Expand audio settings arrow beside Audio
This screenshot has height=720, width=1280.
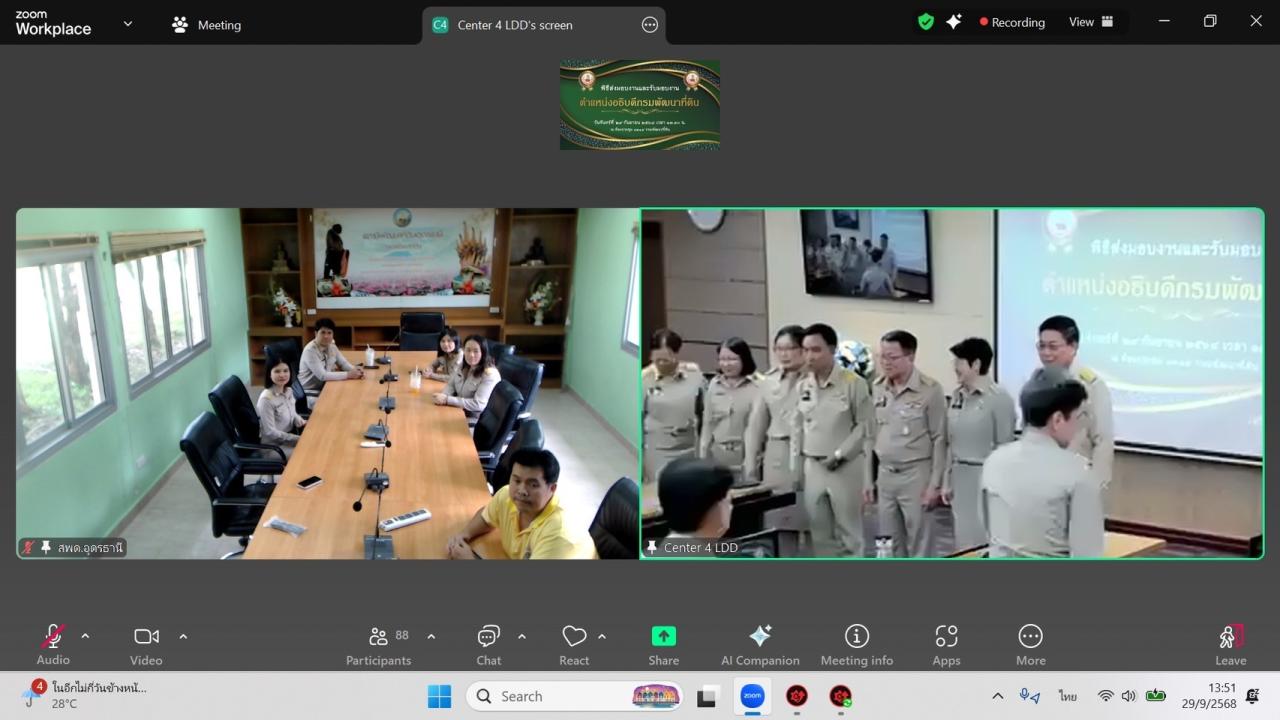[85, 636]
